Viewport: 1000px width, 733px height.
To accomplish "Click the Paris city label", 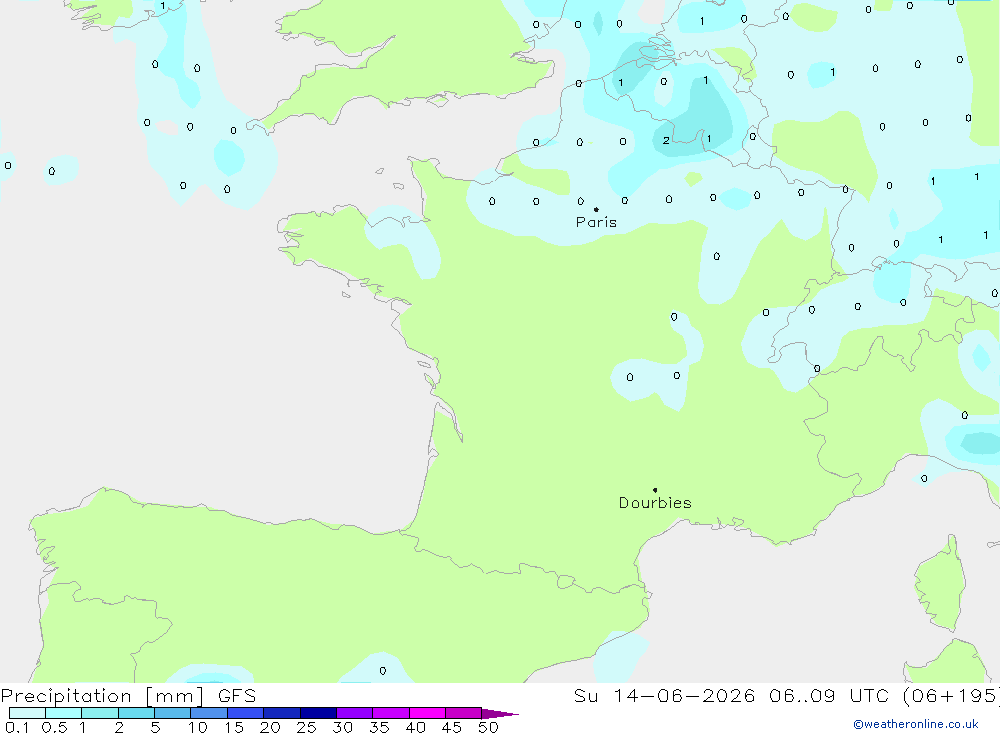I will click(596, 222).
